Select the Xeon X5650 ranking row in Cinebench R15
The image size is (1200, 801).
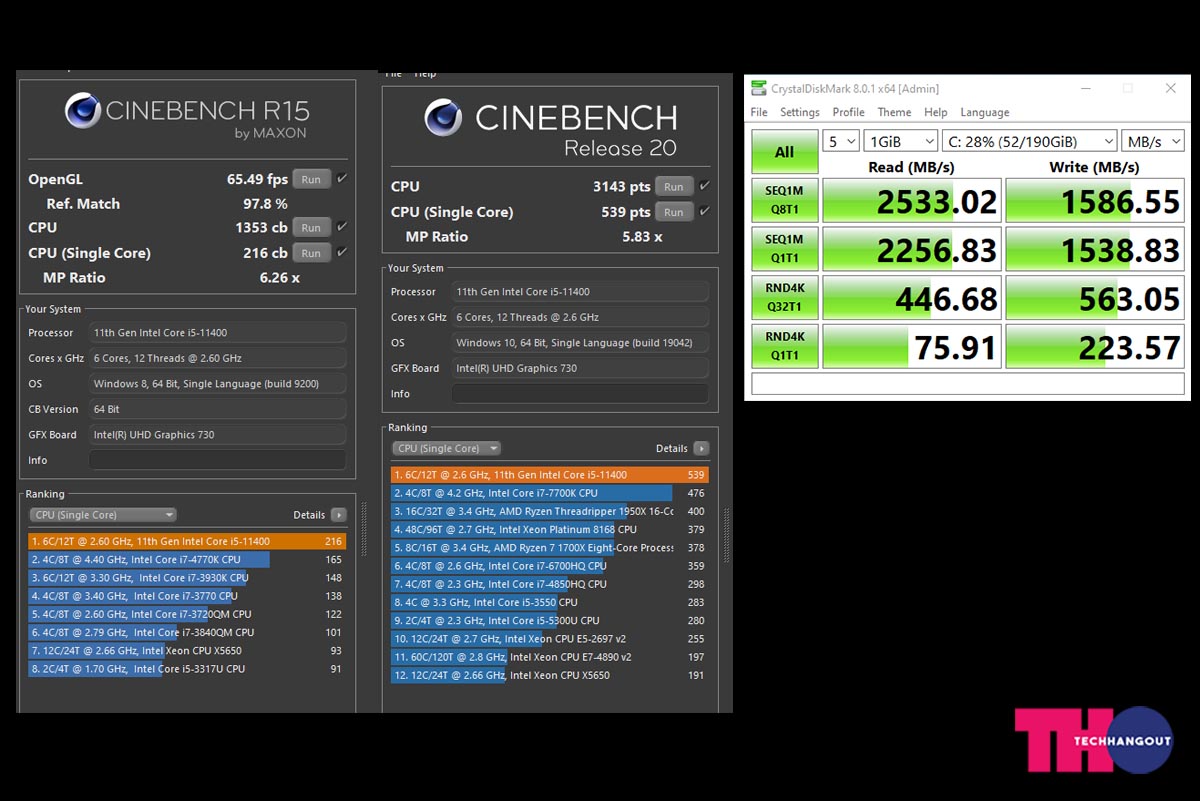(x=187, y=651)
